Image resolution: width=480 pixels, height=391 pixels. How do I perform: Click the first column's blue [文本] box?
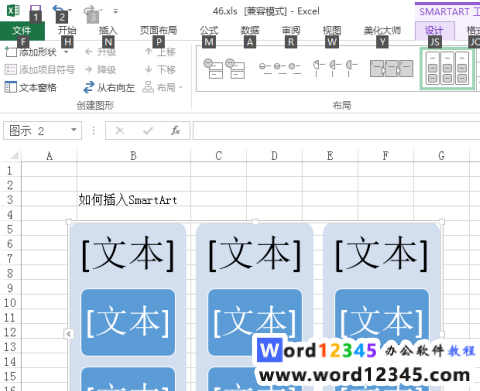click(x=128, y=322)
